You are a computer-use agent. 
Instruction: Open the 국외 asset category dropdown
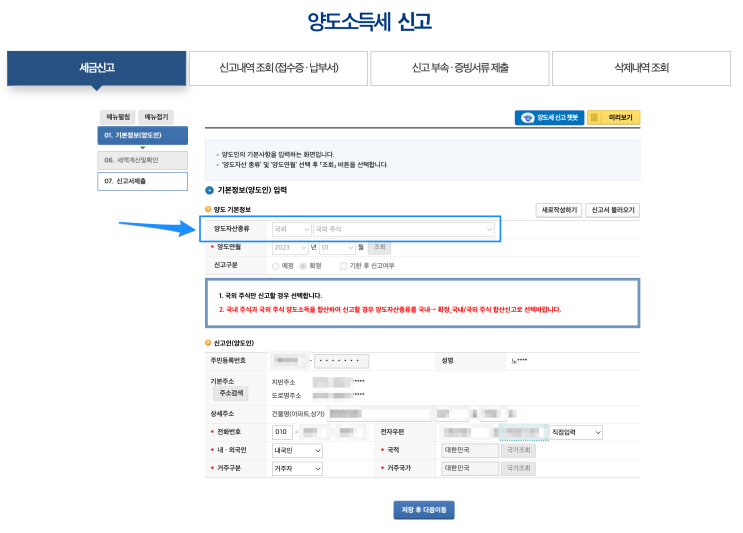coord(291,229)
